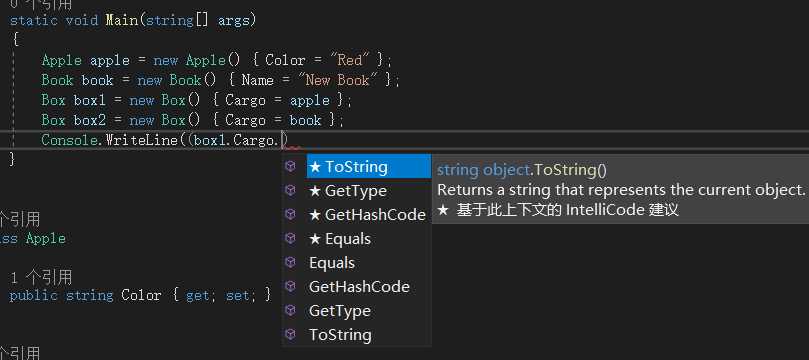Pick unstarred GetType in completion list
Screen dimensions: 809x360
pos(368,310)
